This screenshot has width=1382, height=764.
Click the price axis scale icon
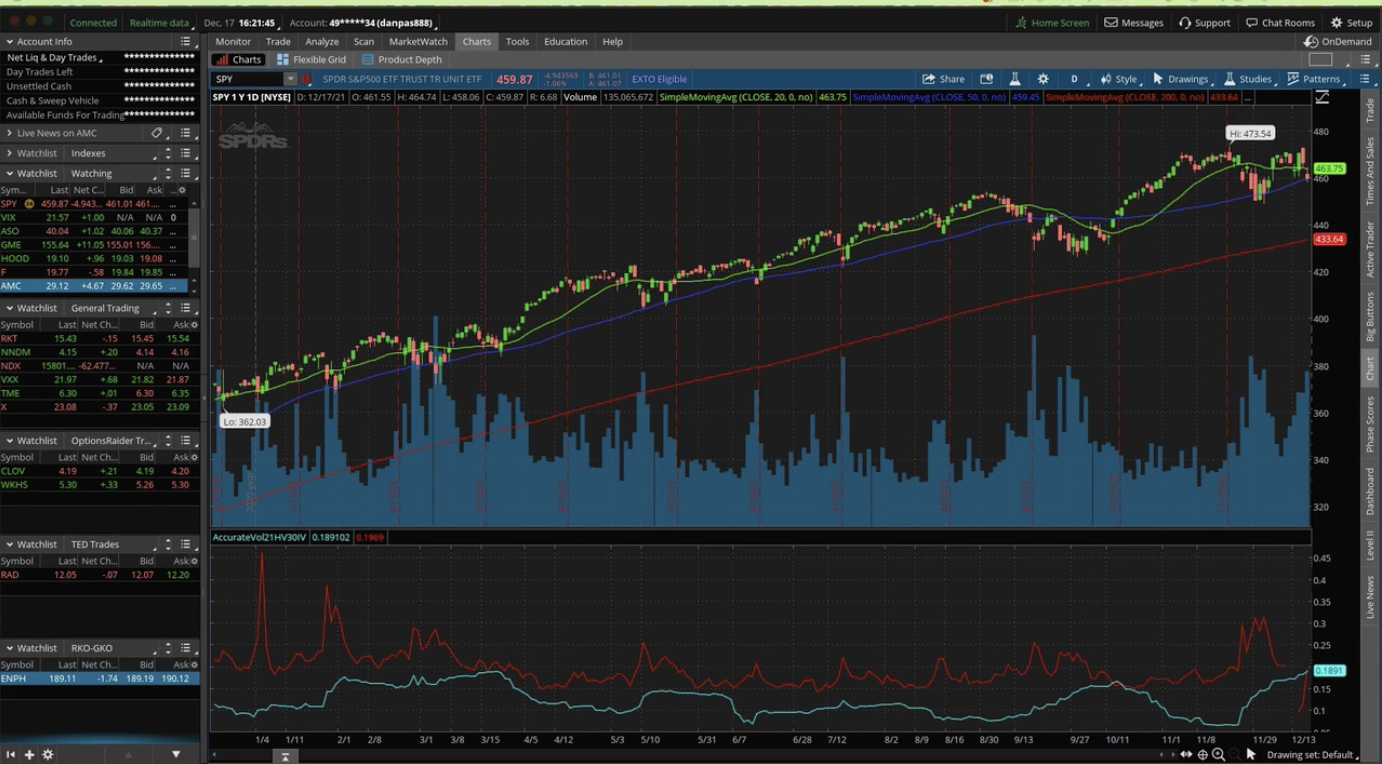click(1322, 97)
